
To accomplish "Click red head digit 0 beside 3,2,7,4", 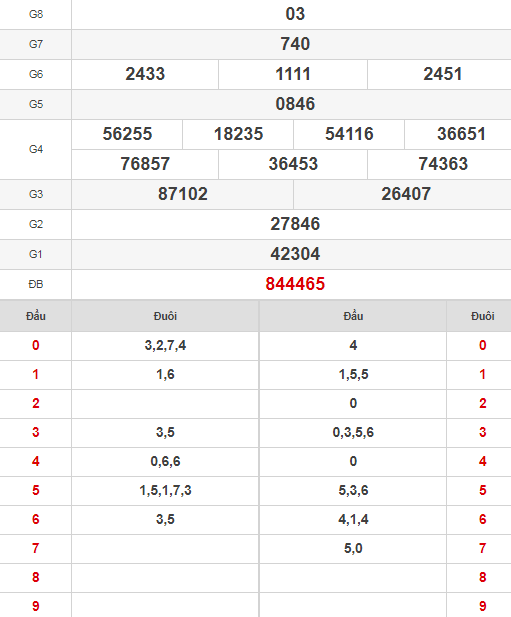I will pyautogui.click(x=36, y=345).
